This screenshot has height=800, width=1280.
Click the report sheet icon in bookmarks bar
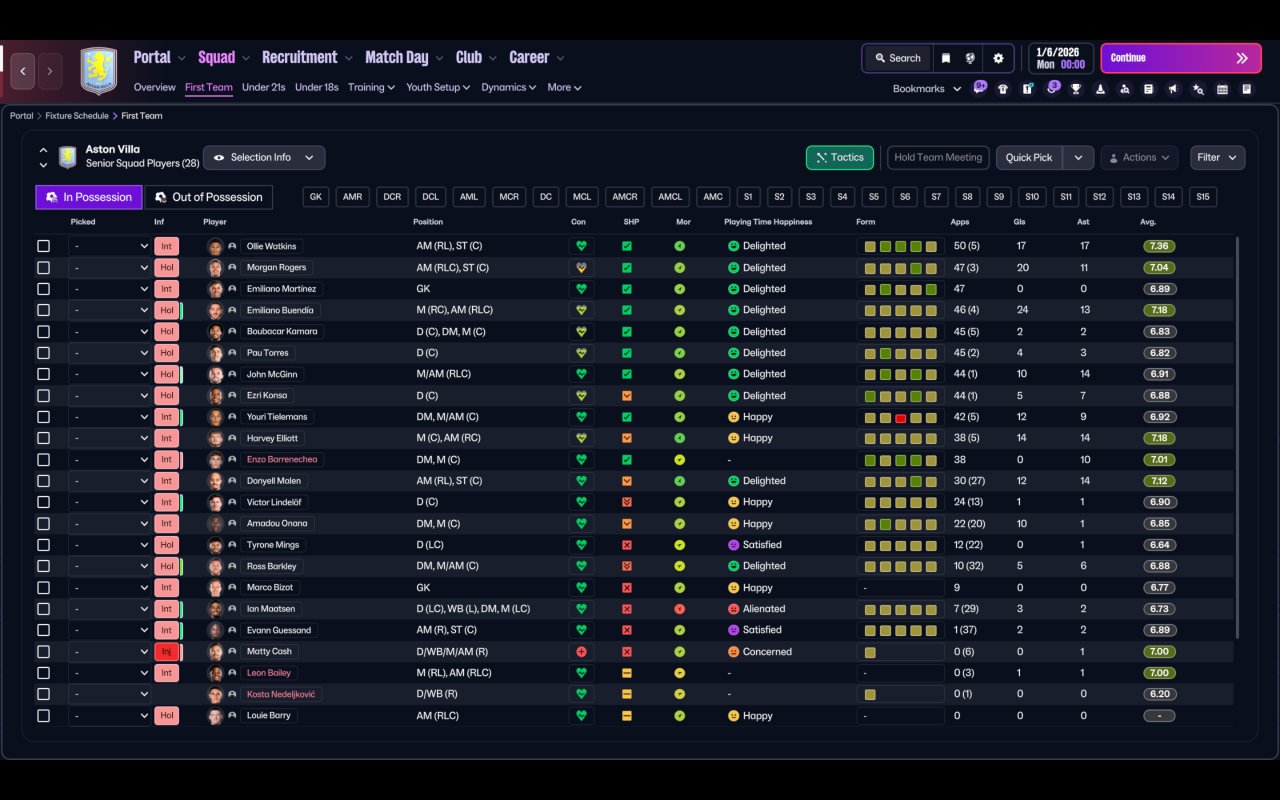click(x=1149, y=89)
